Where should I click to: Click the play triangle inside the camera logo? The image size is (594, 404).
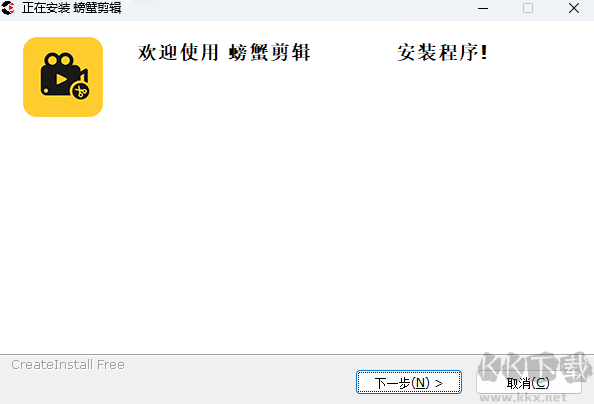coord(61,79)
